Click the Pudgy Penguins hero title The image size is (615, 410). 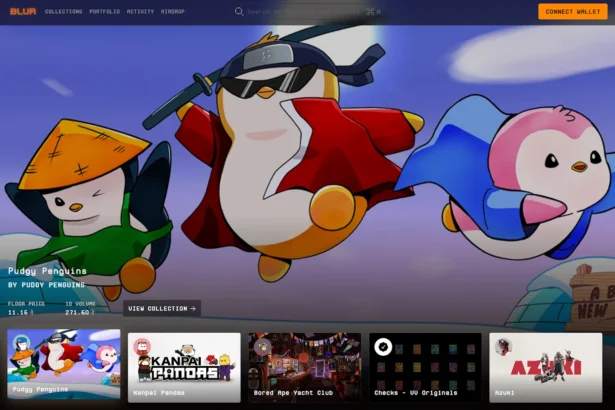[47, 271]
